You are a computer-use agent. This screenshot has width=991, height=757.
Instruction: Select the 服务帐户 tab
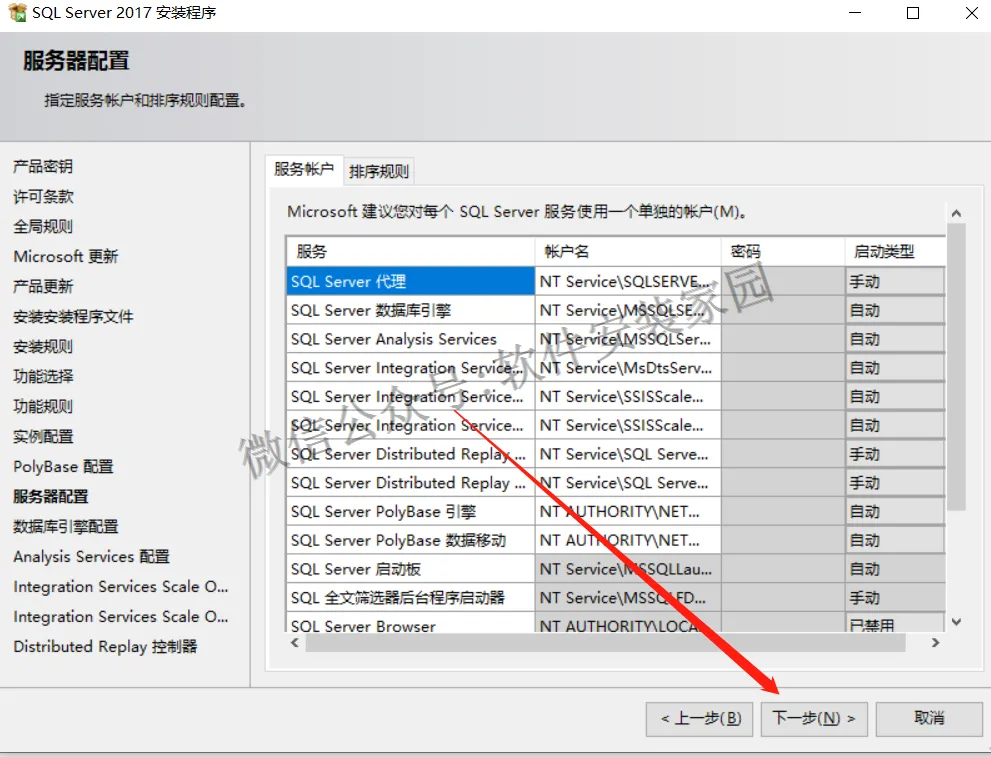(304, 169)
